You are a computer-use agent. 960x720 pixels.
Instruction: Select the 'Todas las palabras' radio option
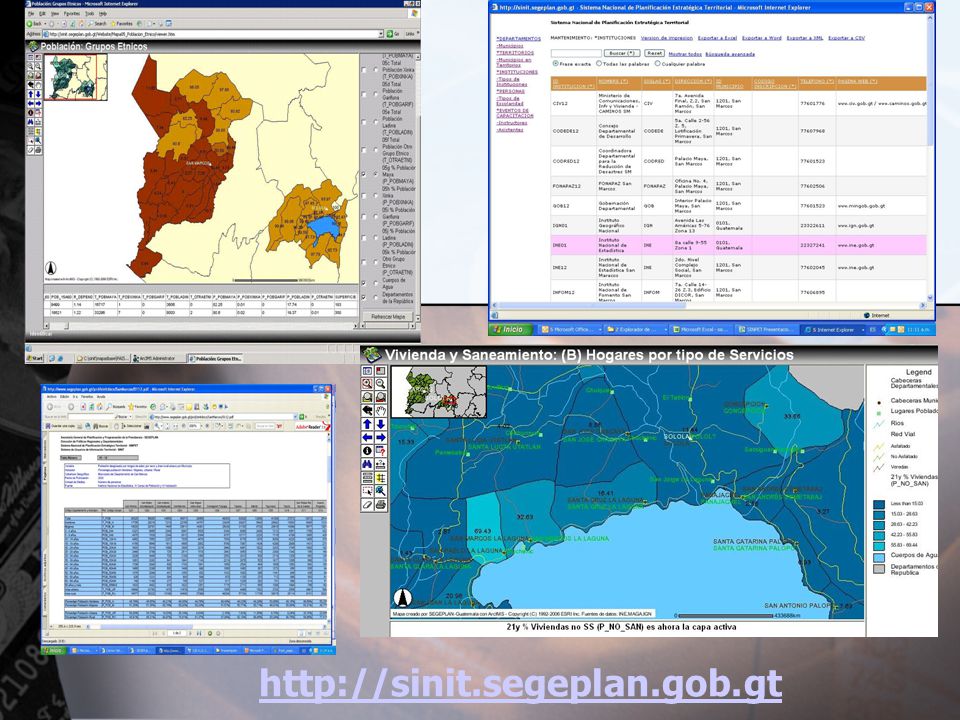tap(599, 64)
